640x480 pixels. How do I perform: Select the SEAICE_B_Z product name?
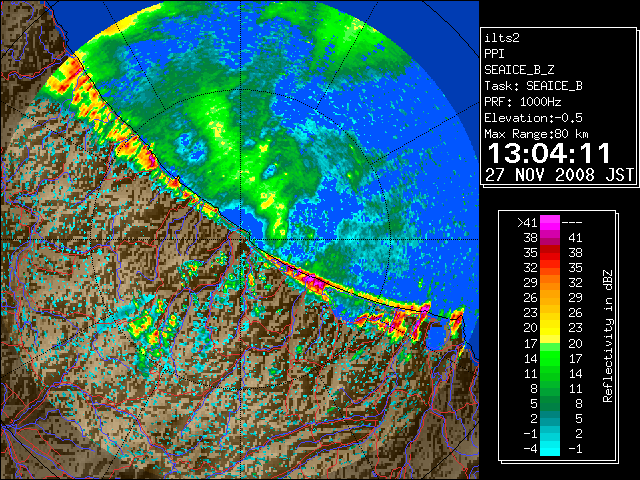click(519, 70)
